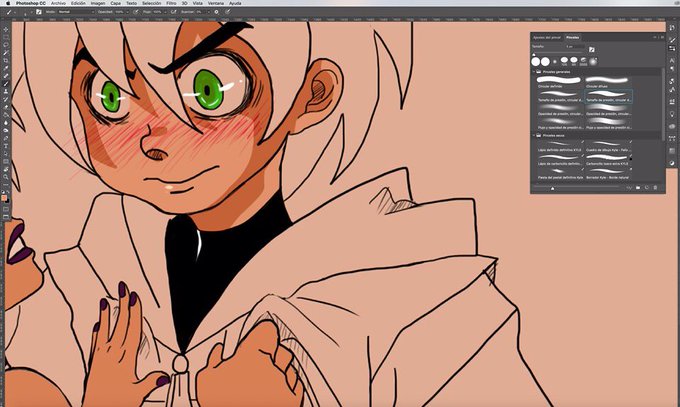
Task: Select the Clone Stamp tool
Action: [x=6, y=92]
